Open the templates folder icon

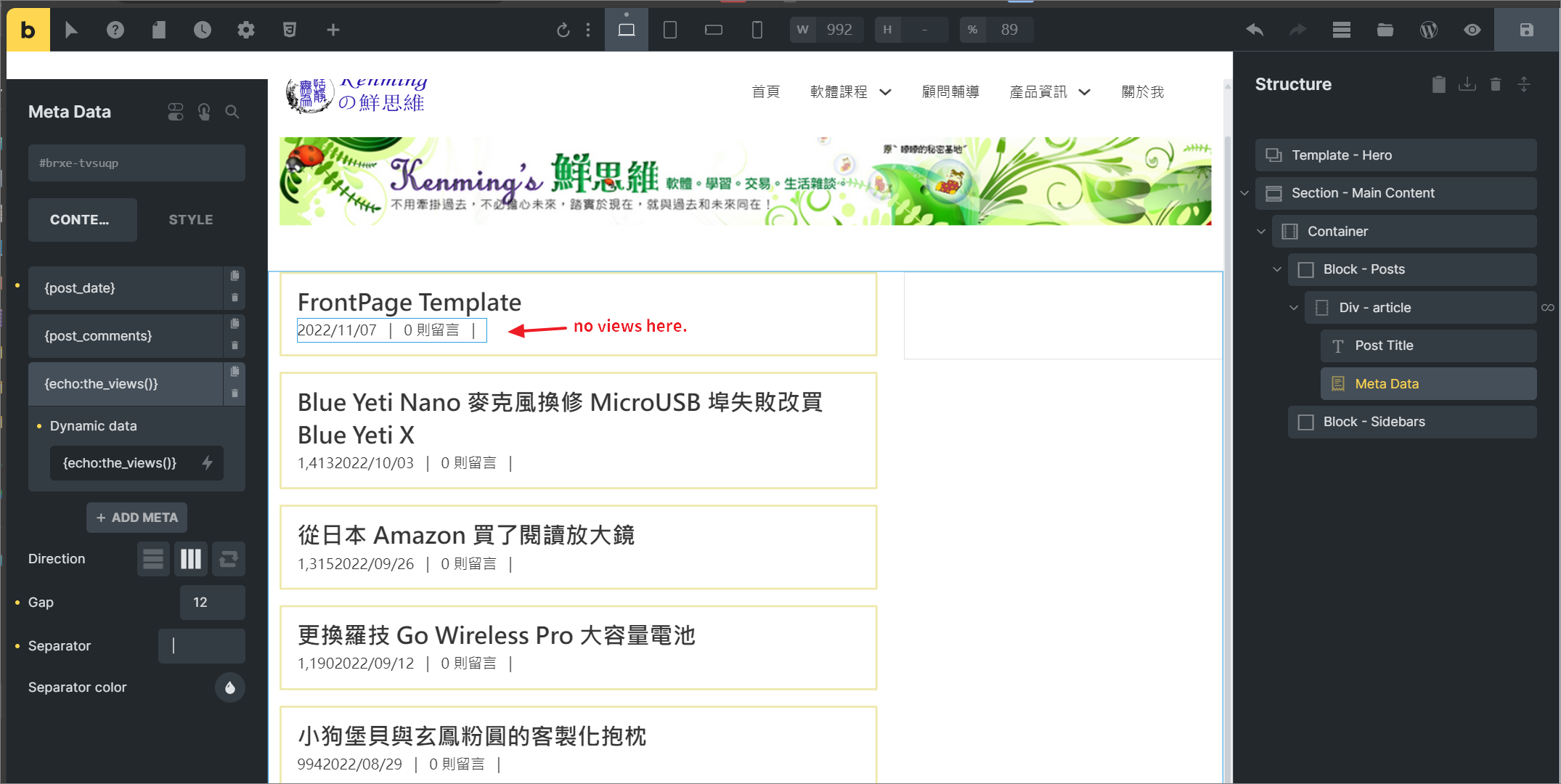click(1385, 30)
